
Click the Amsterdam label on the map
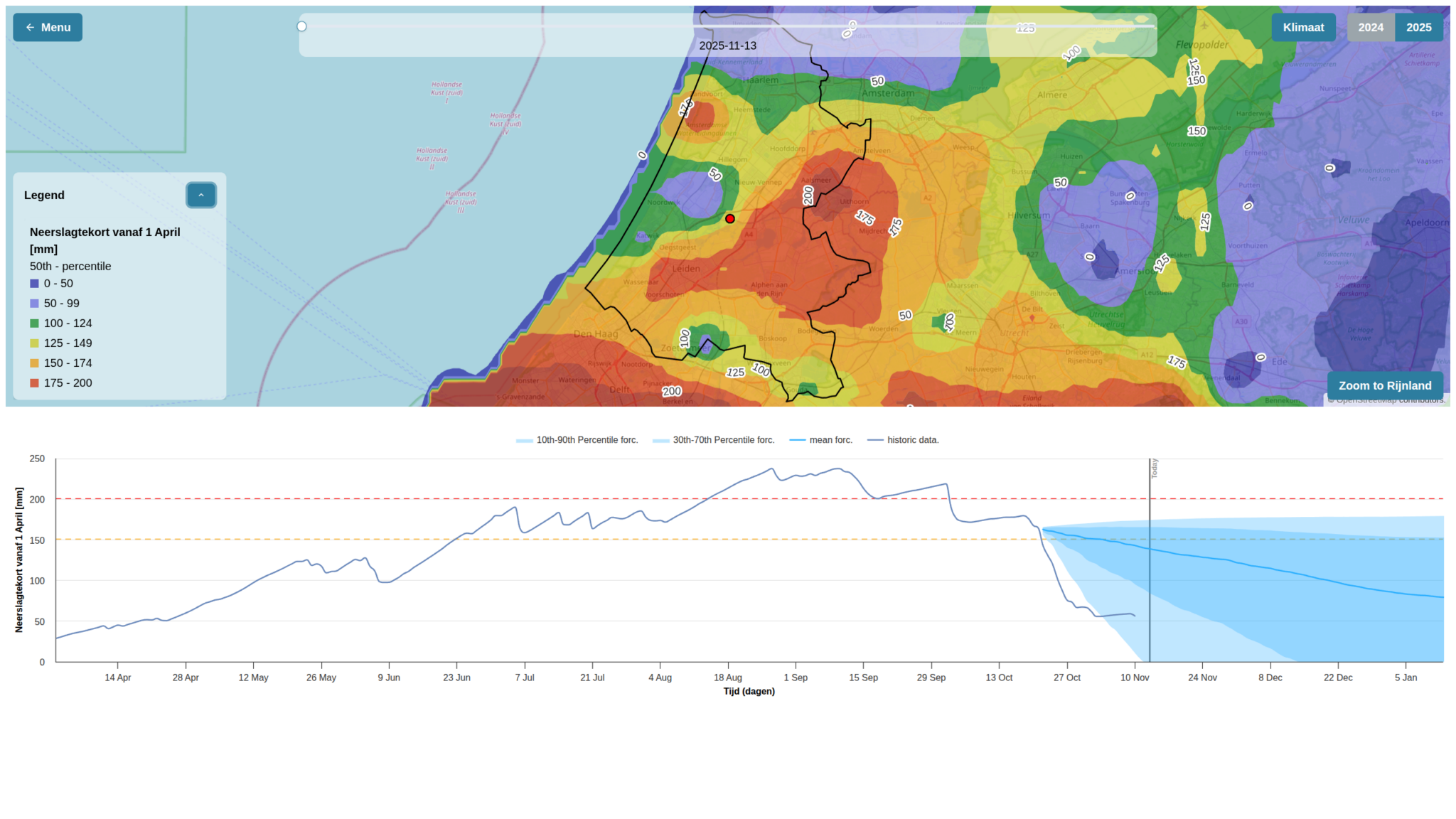[888, 93]
